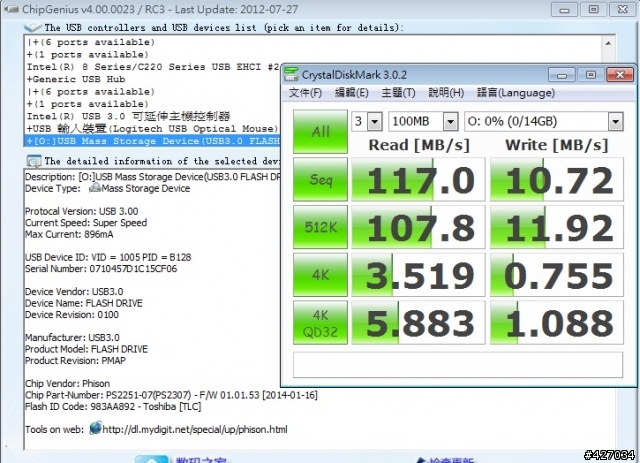Click the Flash ID Code 983AA892 line
Image resolution: width=640 pixels, height=463 pixels.
coord(113,406)
